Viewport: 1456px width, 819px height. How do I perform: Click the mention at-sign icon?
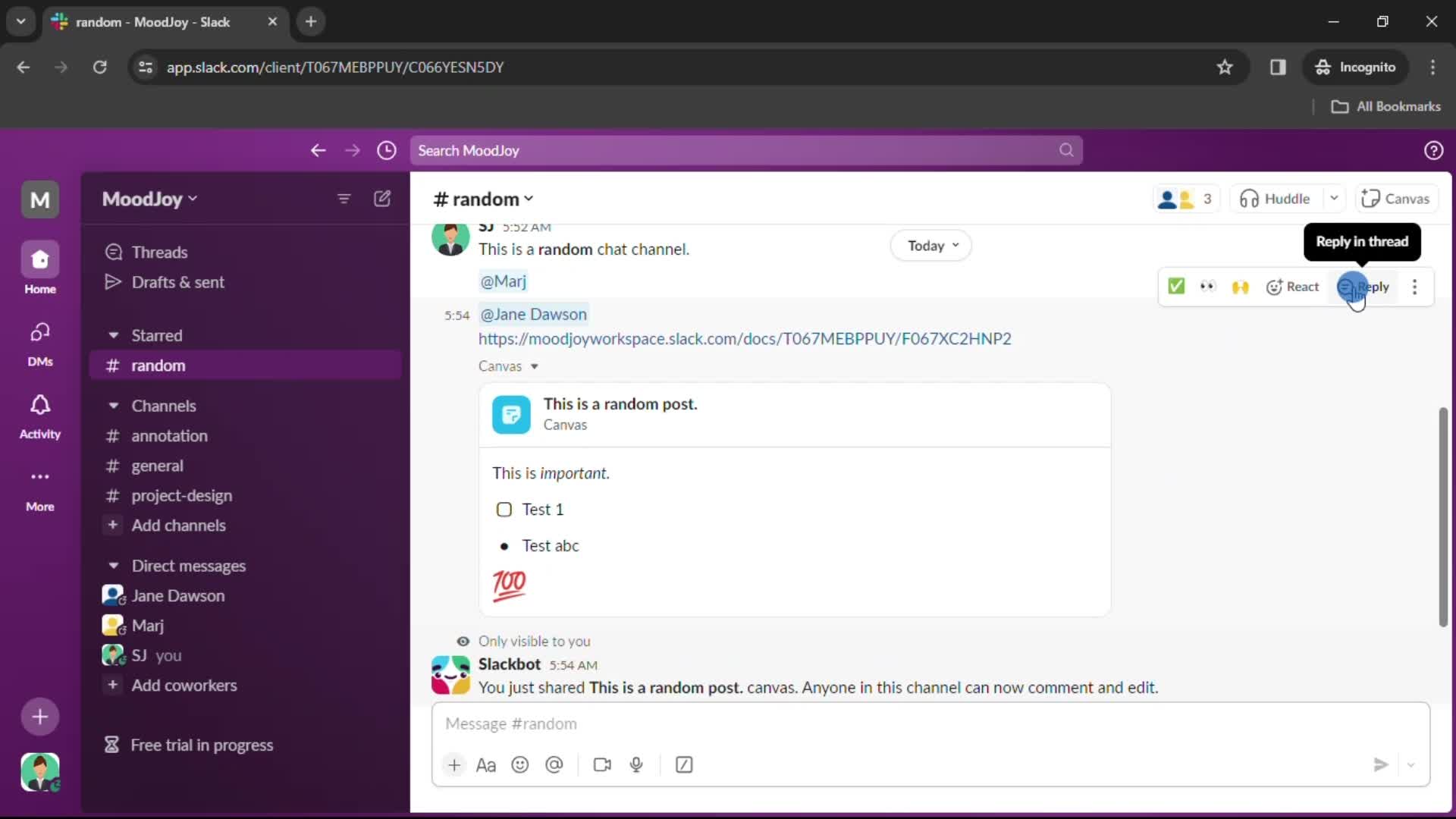554,764
